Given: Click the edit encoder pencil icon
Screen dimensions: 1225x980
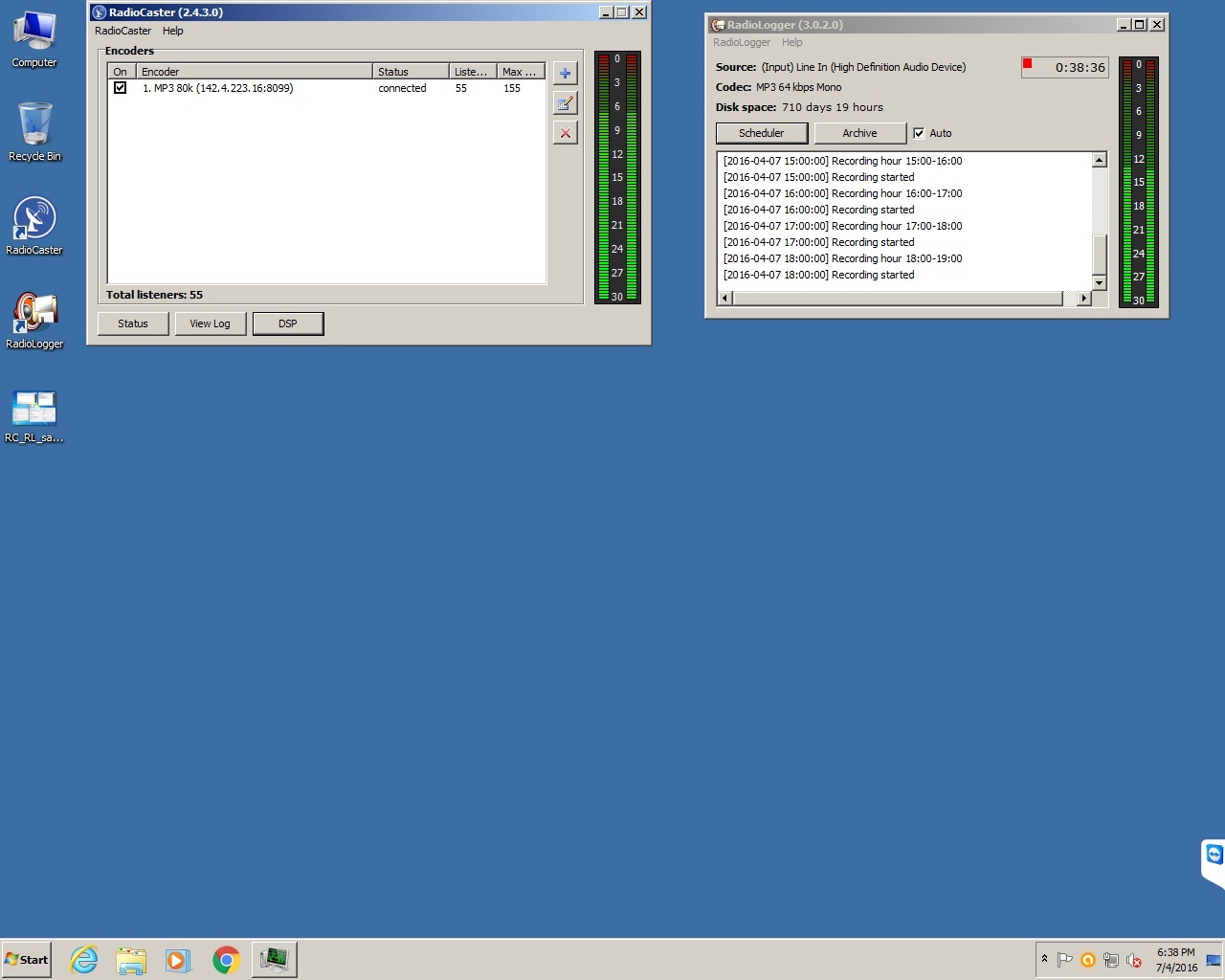Looking at the screenshot, I should (566, 103).
